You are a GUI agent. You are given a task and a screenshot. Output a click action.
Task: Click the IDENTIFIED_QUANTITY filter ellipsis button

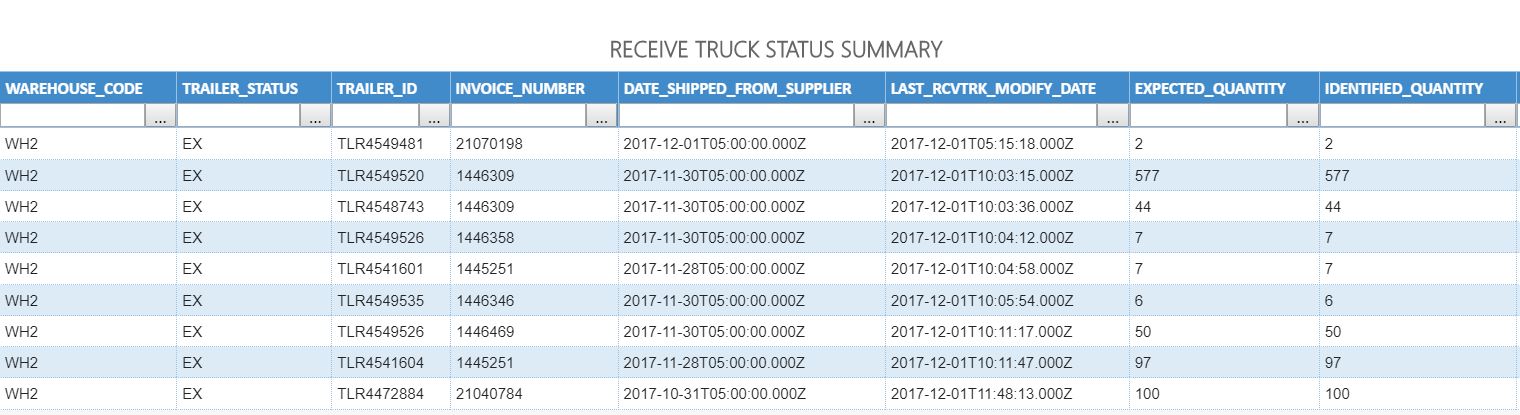tap(1500, 117)
